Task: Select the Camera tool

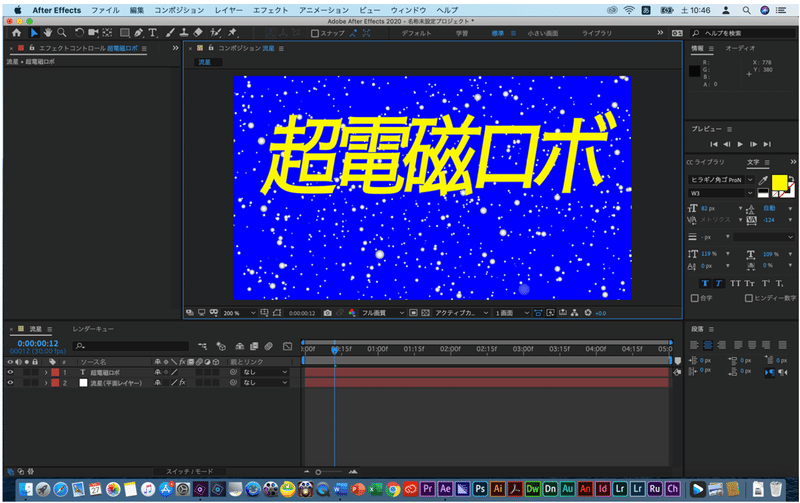Action: (x=93, y=33)
